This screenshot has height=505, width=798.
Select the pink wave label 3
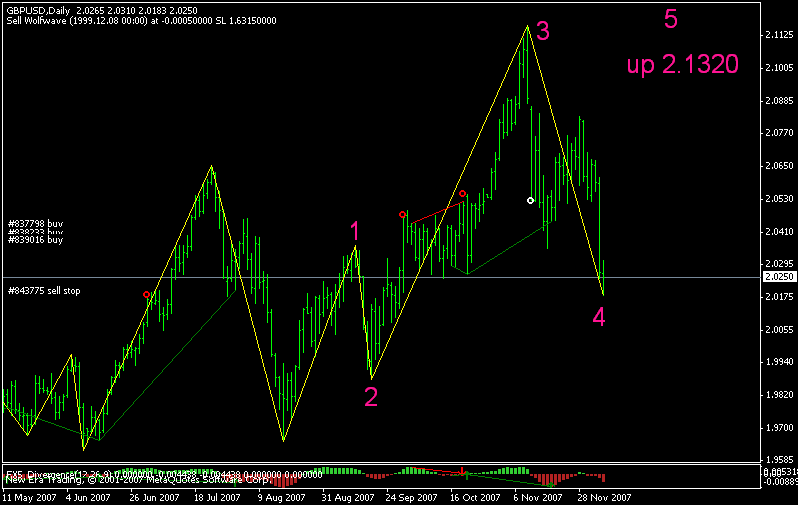(x=543, y=31)
